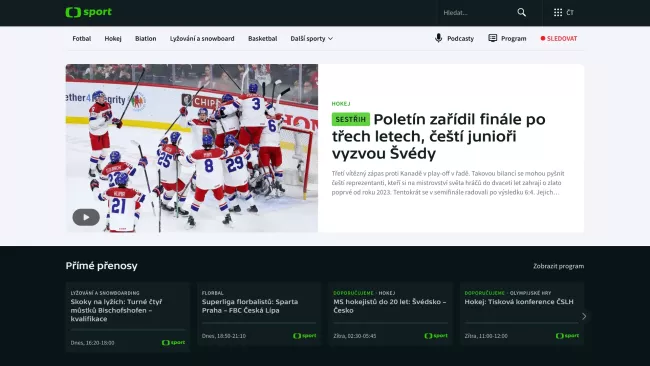Read article summary about Třetí vítězný zápas
Viewport: 650px width, 366px height.
click(x=448, y=183)
